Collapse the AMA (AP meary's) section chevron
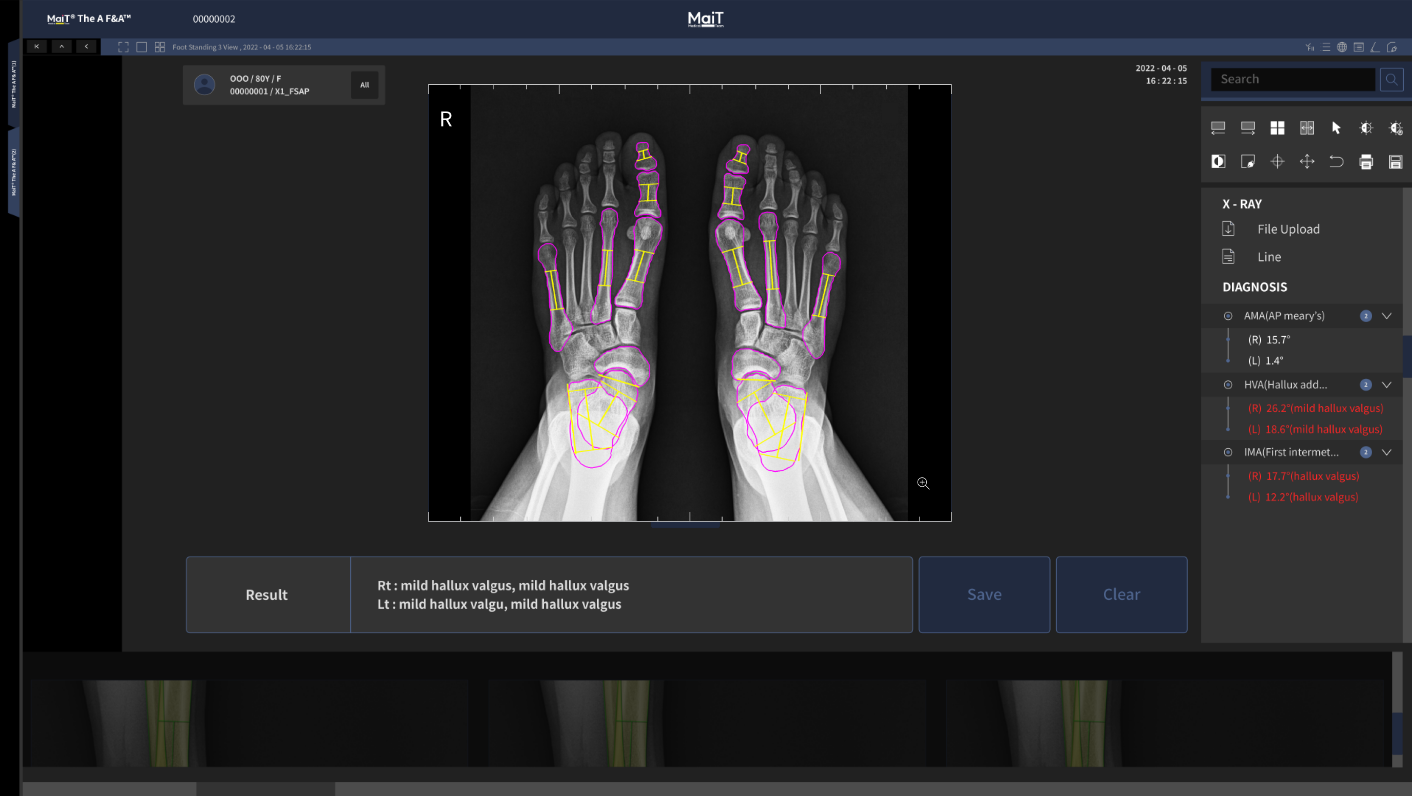 pyautogui.click(x=1386, y=316)
